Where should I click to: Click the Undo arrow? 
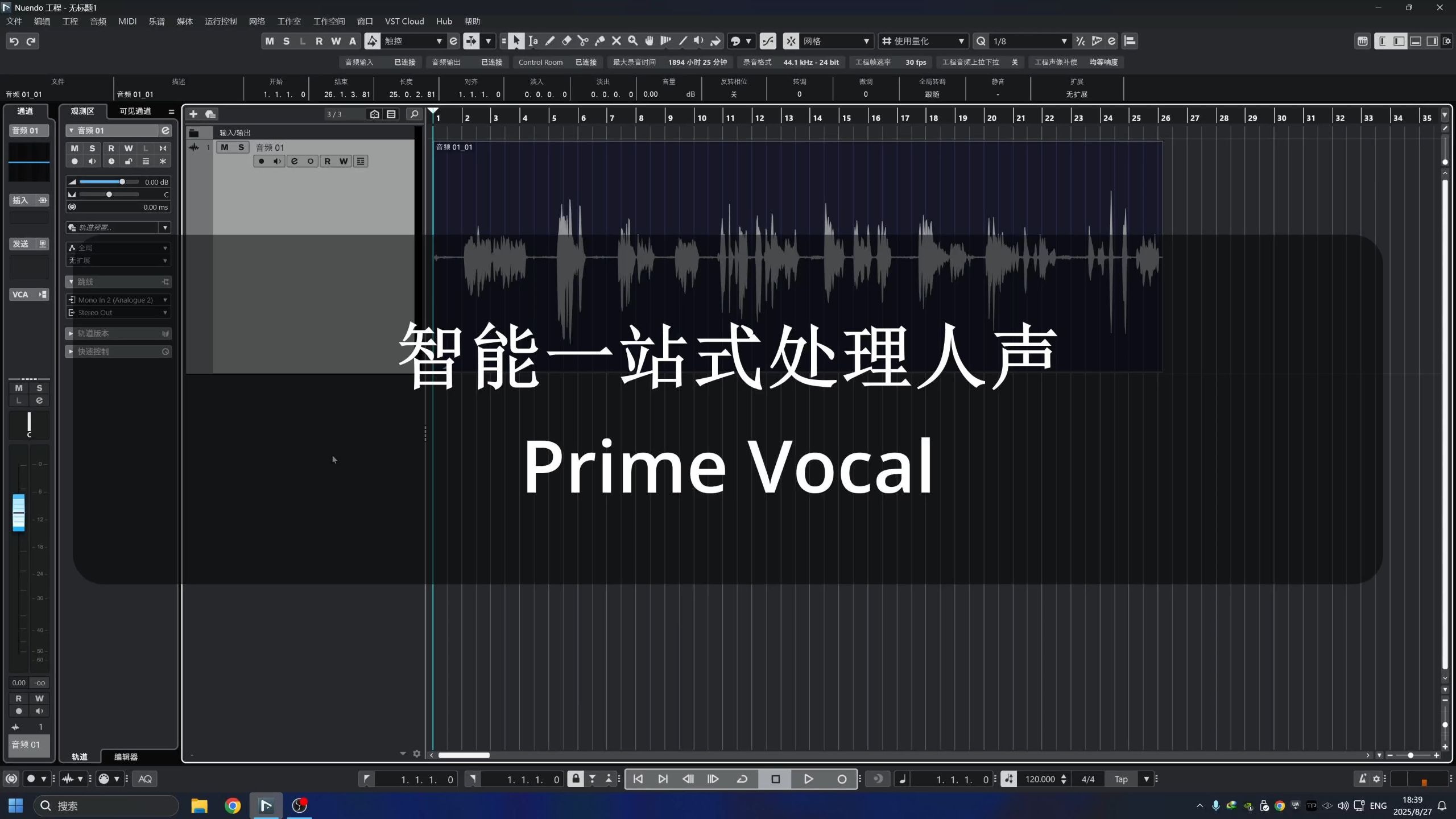click(x=14, y=41)
